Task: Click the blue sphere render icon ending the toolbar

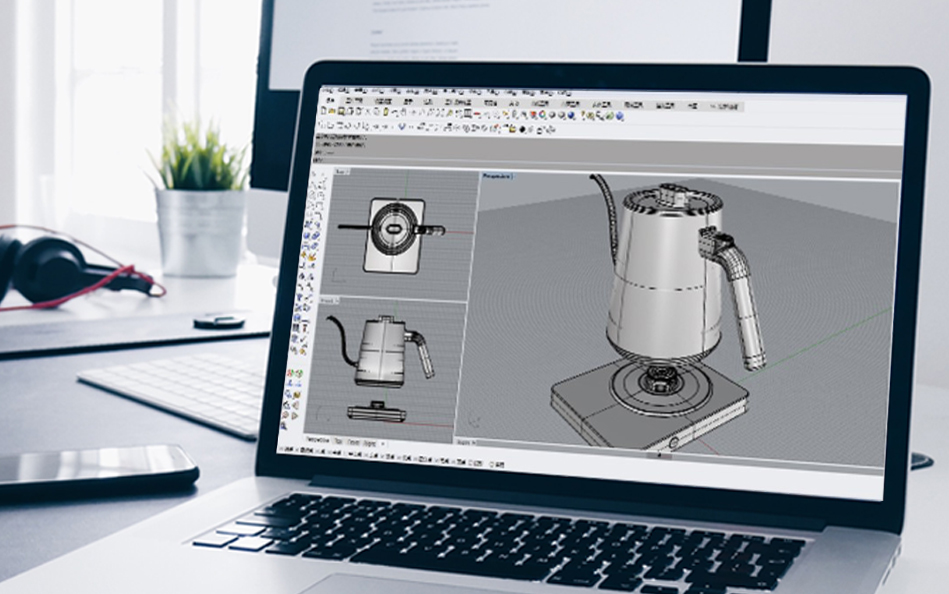Action: point(620,117)
